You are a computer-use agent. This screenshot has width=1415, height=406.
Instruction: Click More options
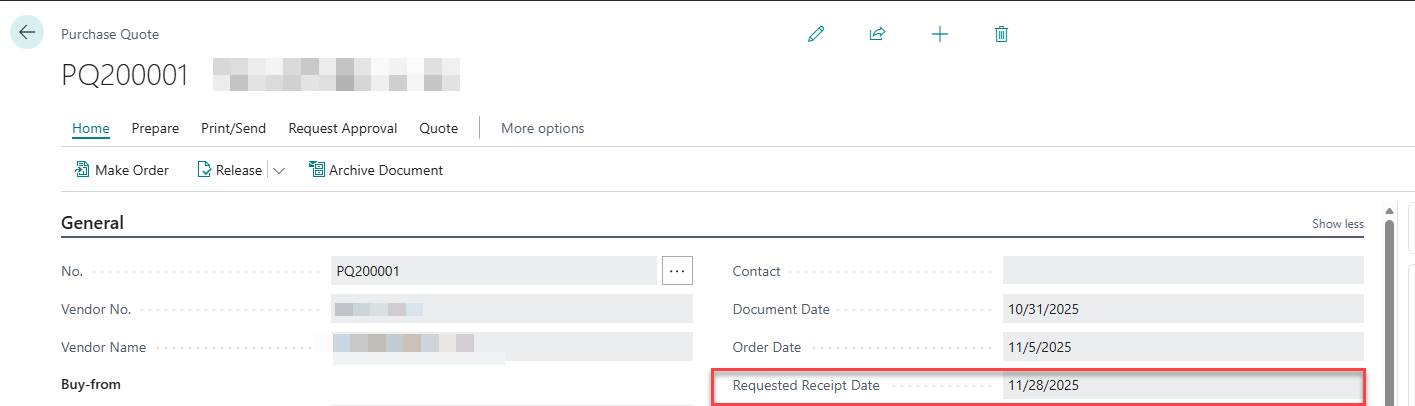pyautogui.click(x=542, y=128)
